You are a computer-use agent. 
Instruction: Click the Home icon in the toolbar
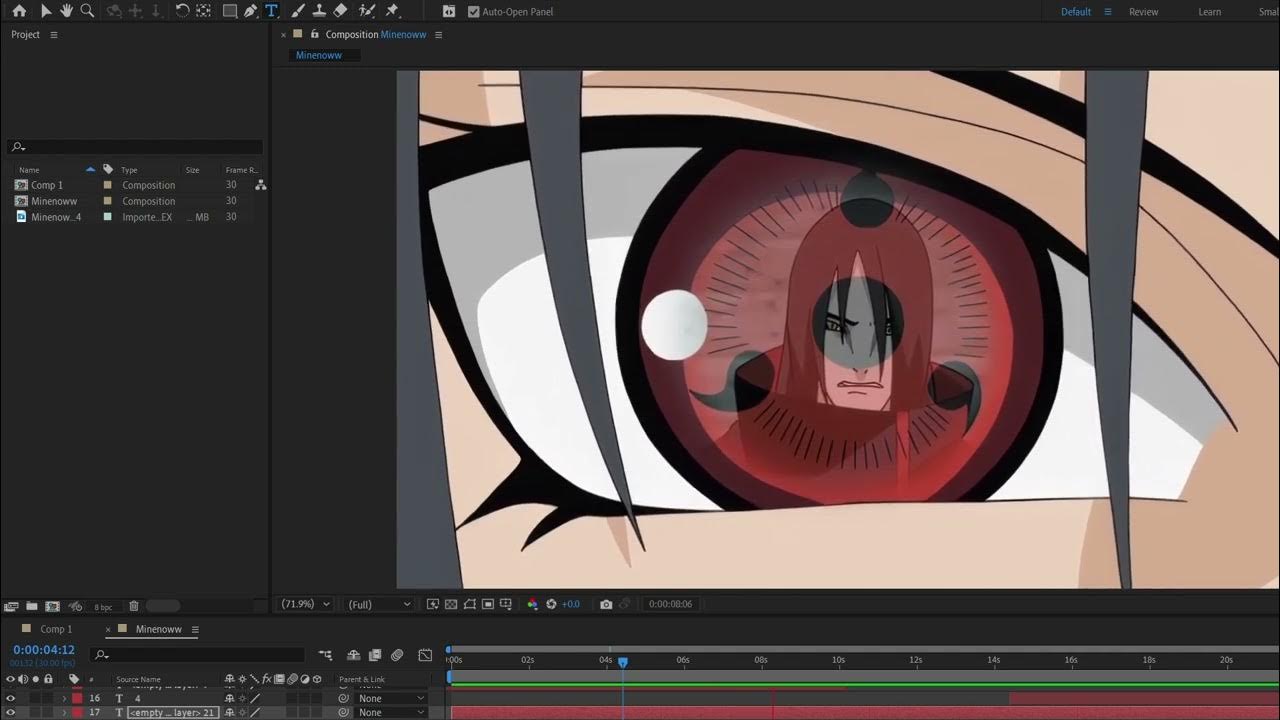(19, 11)
